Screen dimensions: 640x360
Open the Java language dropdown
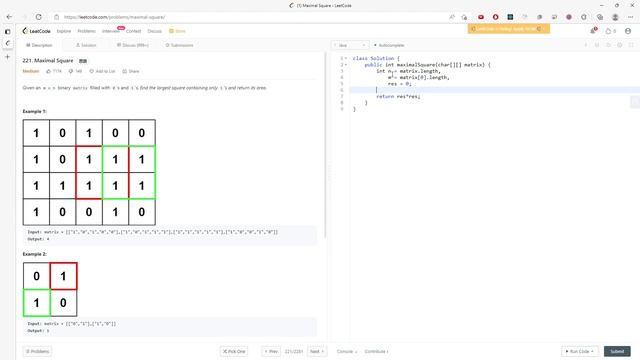(x=350, y=45)
